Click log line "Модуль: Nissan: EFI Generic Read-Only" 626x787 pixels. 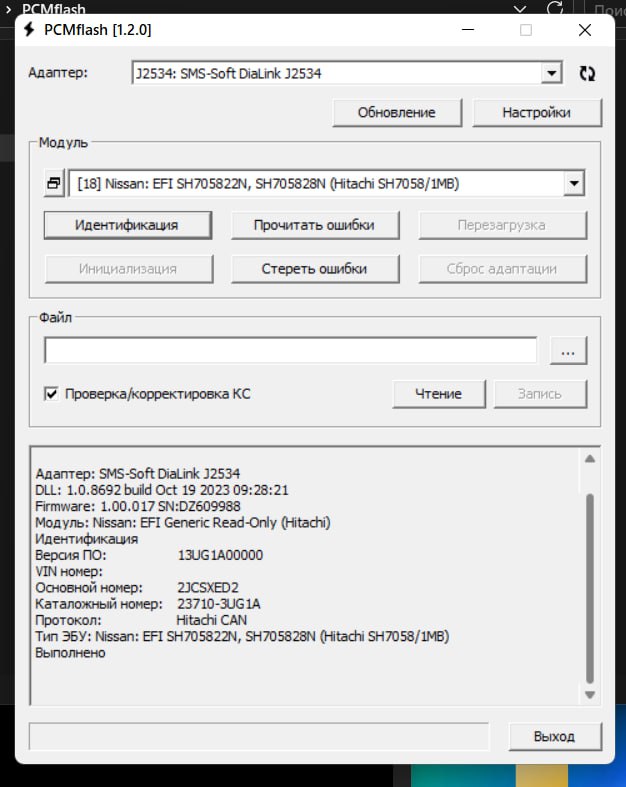[x=183, y=522]
